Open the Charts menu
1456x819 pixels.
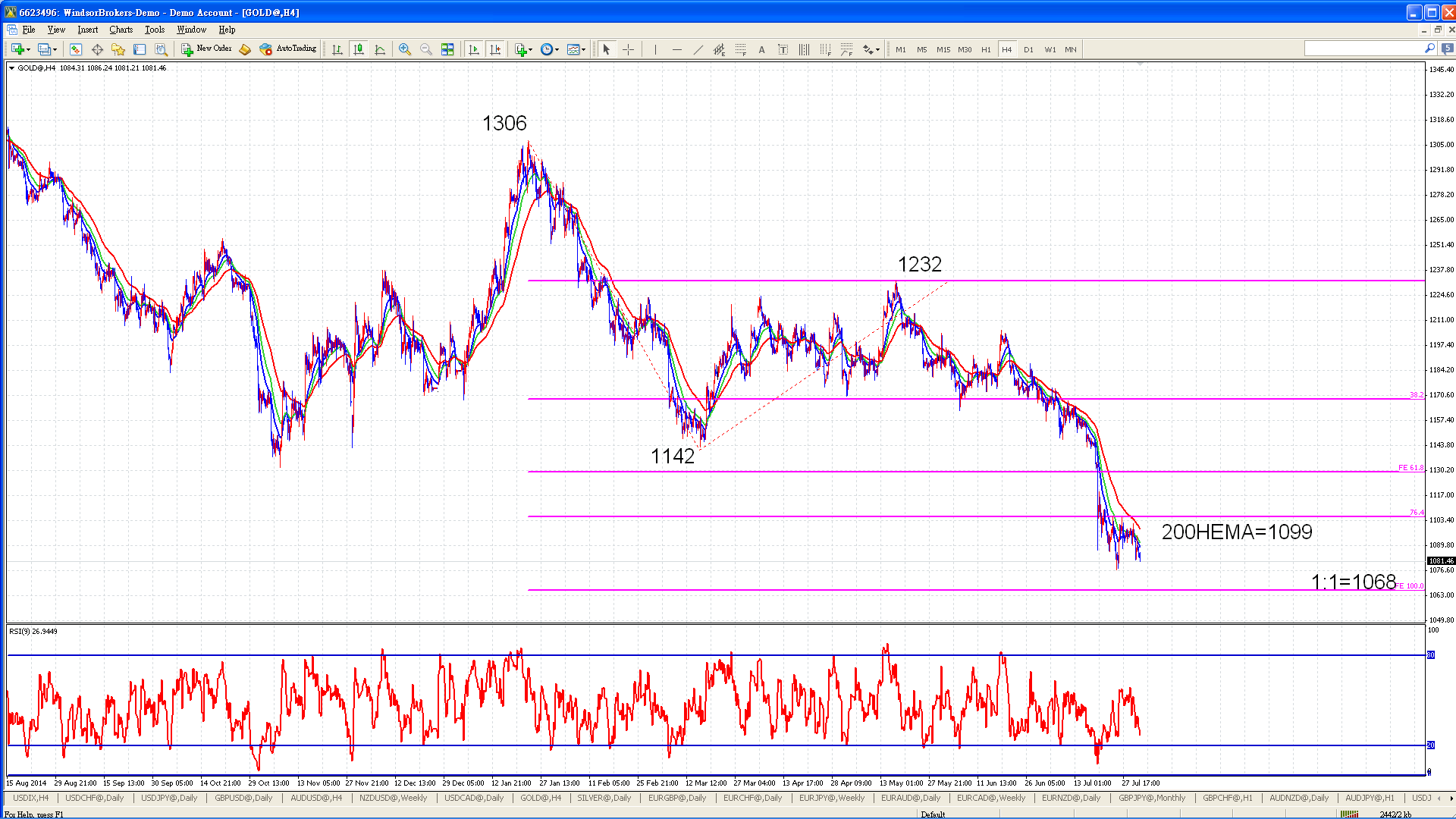(121, 30)
